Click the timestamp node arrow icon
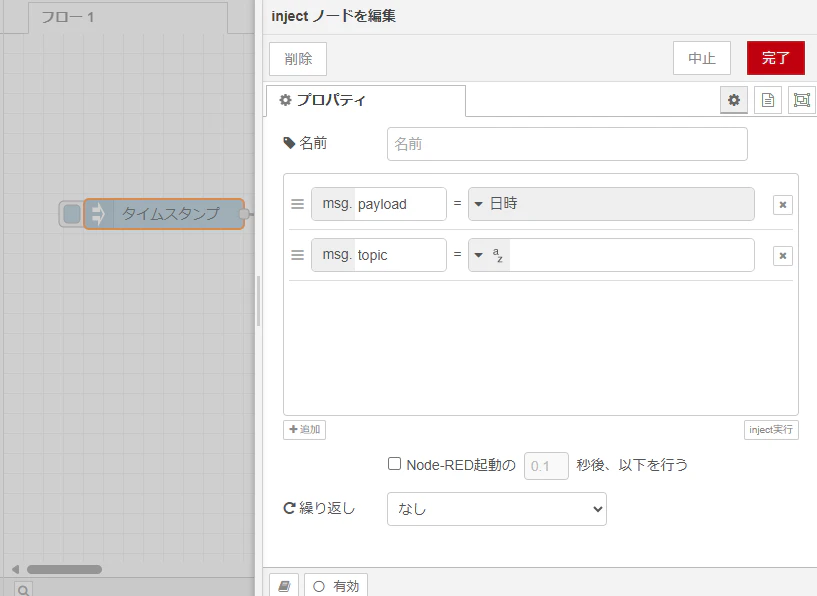This screenshot has height=596, width=817. click(x=98, y=214)
